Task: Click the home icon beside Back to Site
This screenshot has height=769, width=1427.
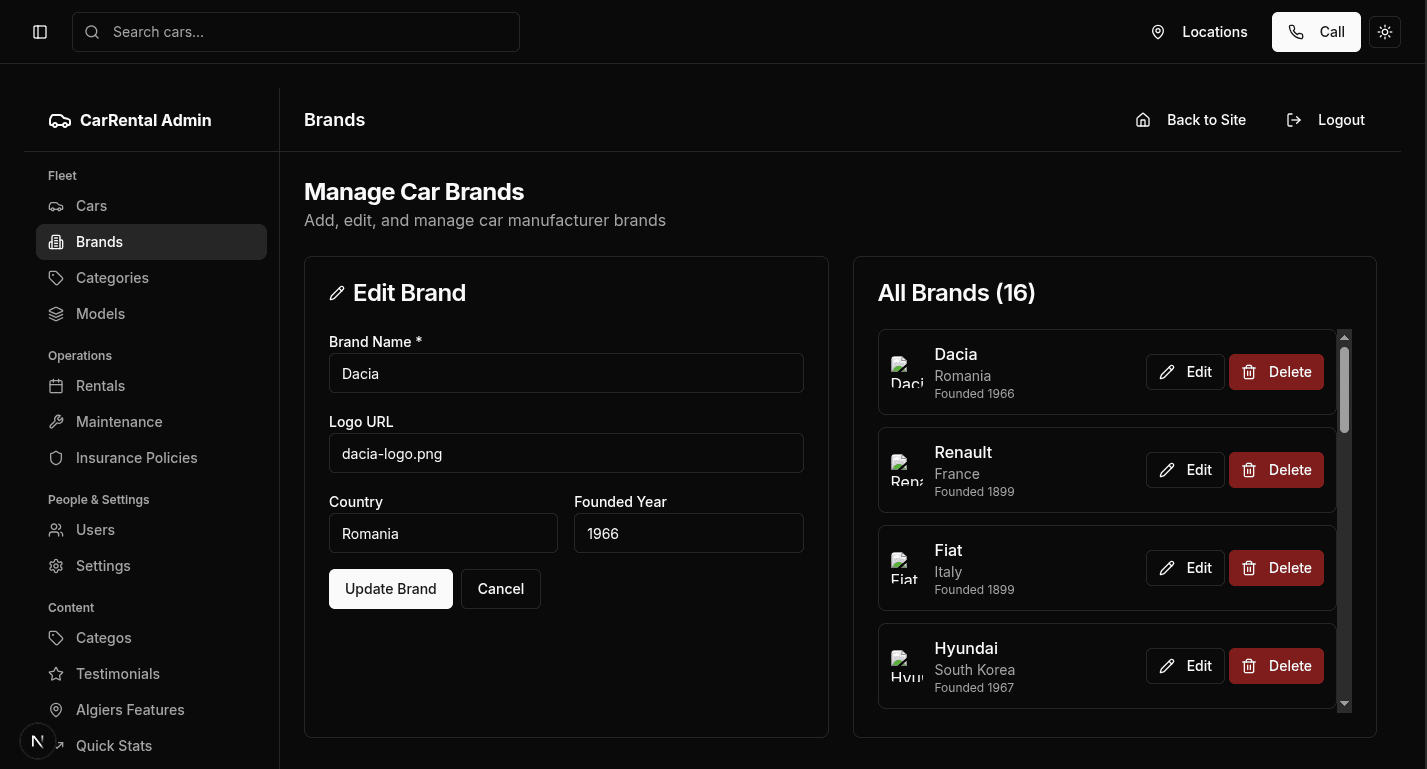Action: pos(1143,120)
